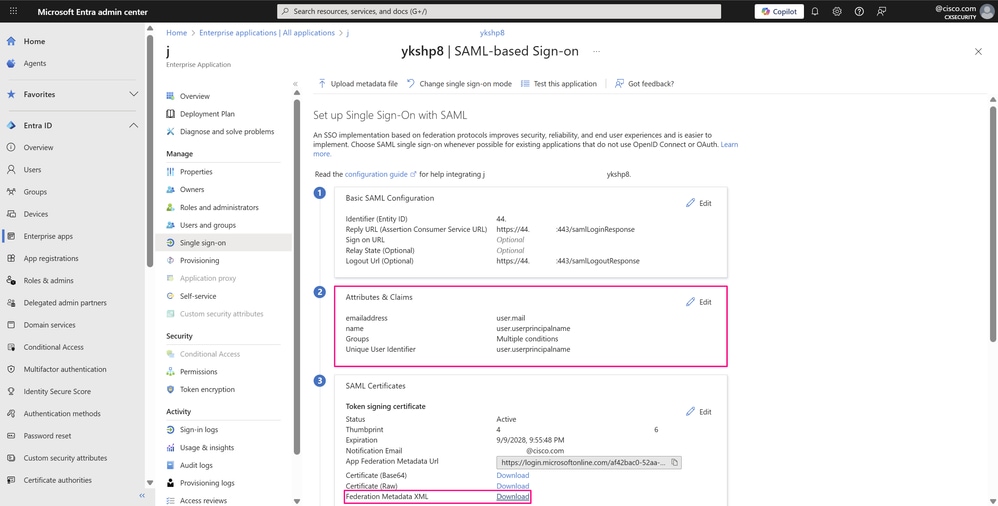This screenshot has height=506, width=998.
Task: Click Change single sign-on mode
Action: [x=459, y=83]
